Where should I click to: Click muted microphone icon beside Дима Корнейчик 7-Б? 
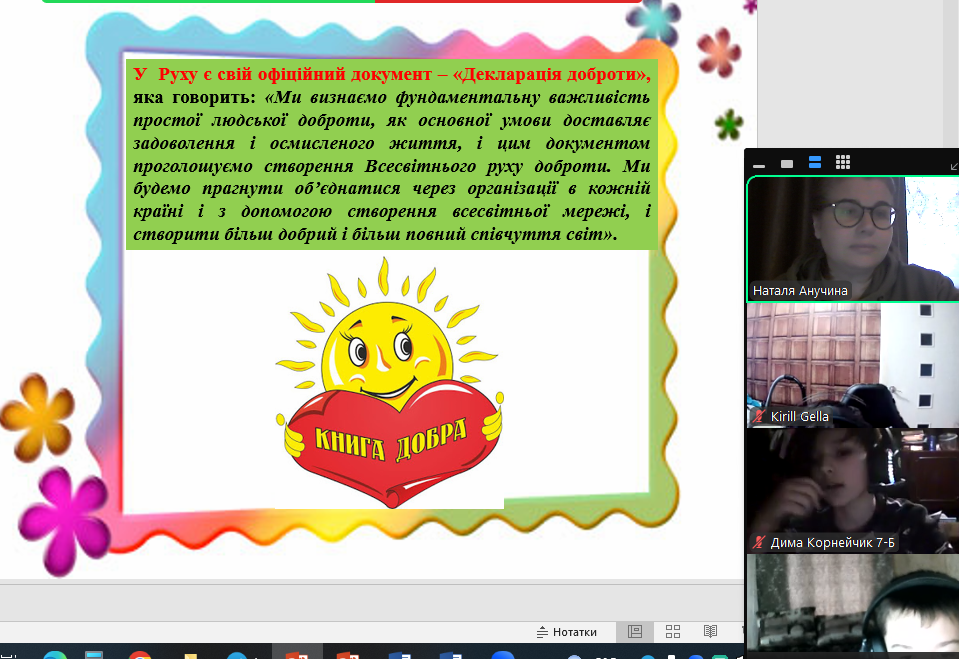click(759, 542)
